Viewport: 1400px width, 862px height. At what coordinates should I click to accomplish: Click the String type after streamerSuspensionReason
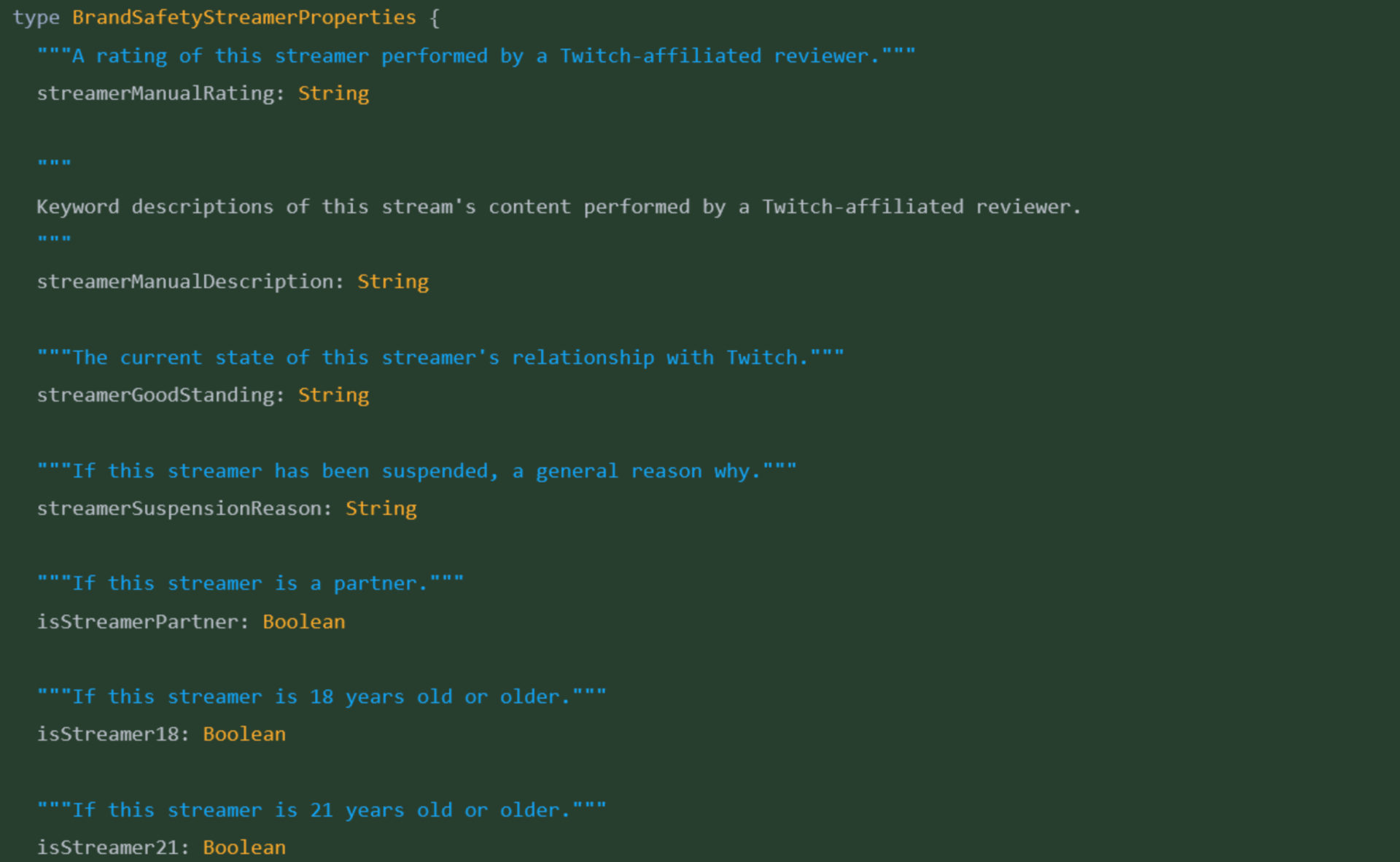pos(381,508)
